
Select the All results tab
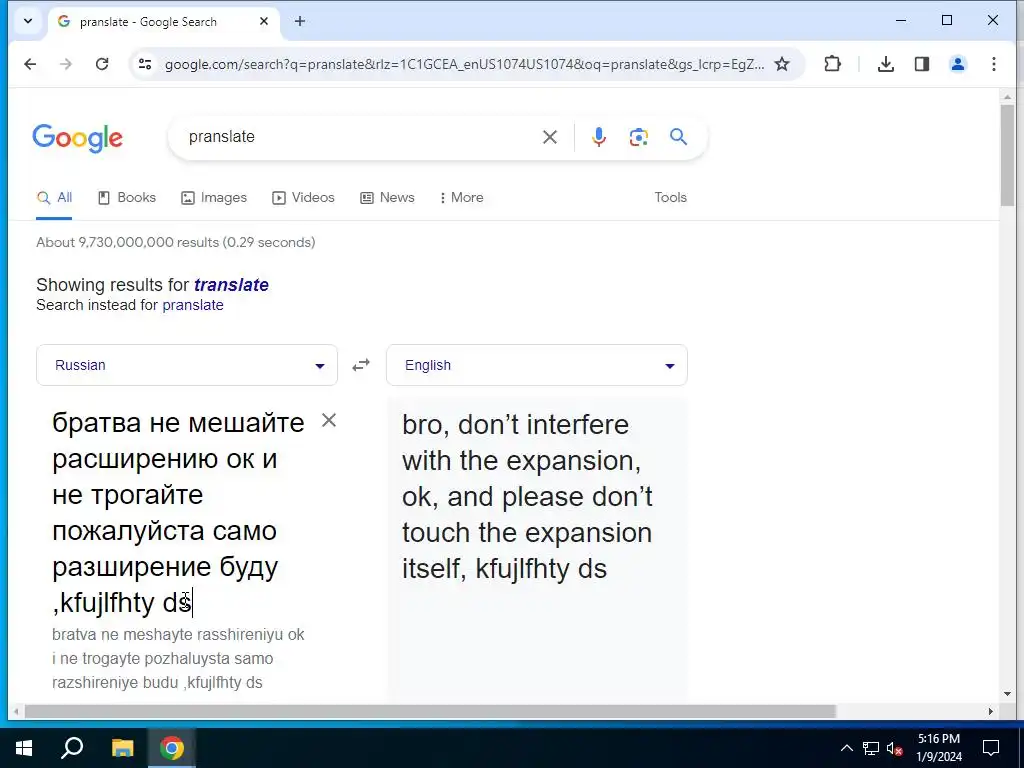(55, 197)
